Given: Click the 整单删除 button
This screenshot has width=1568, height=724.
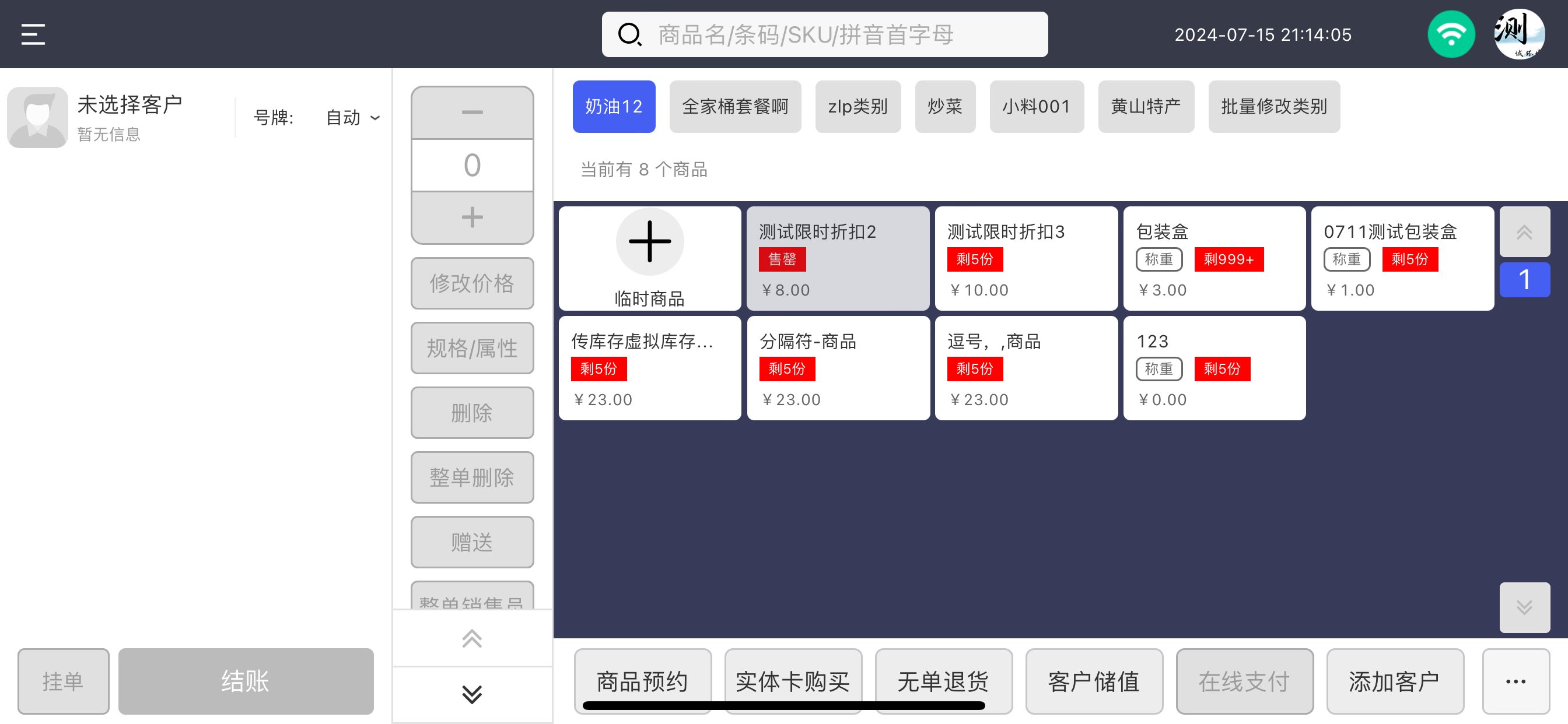Looking at the screenshot, I should (x=473, y=477).
